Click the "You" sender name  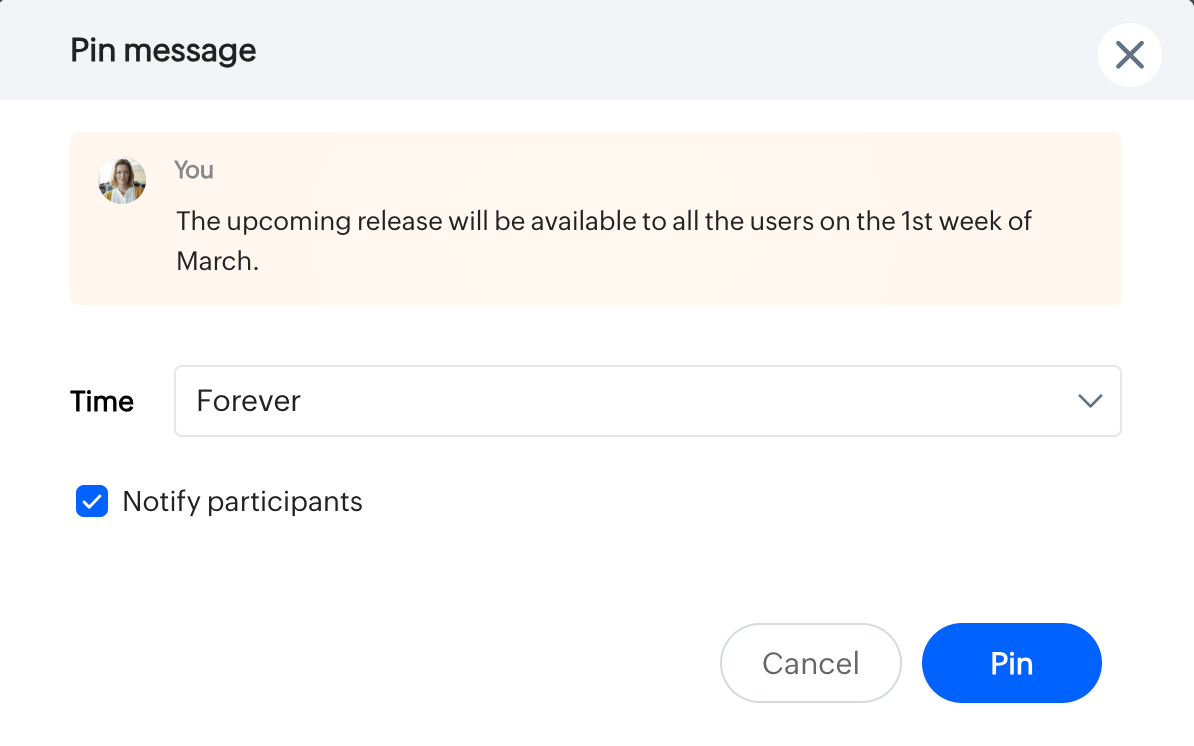click(x=194, y=170)
